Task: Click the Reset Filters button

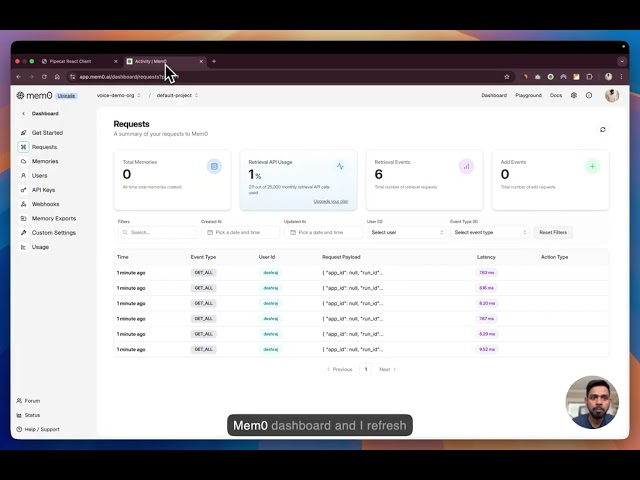Action: tap(553, 232)
